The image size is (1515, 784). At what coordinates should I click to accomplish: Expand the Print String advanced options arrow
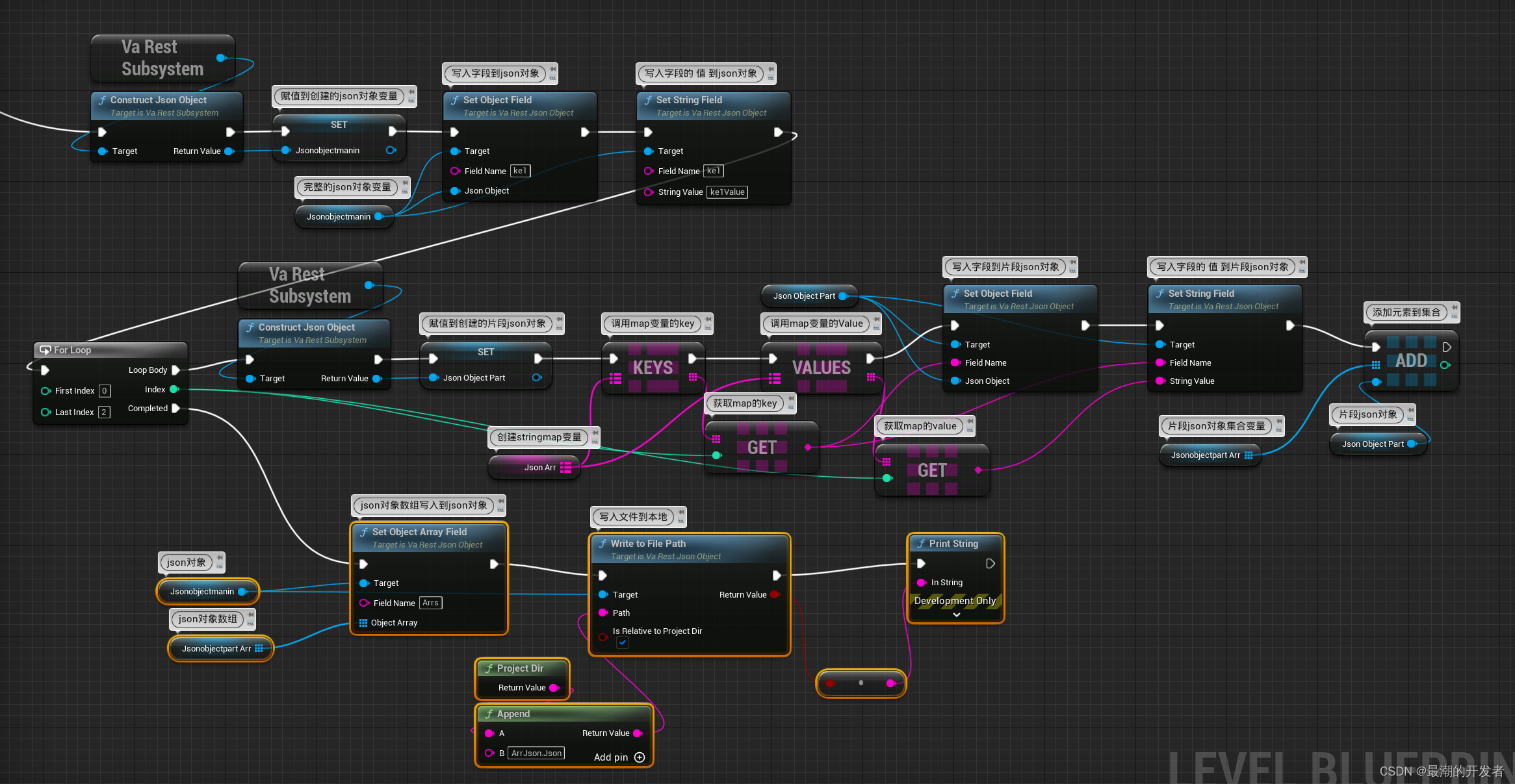pyautogui.click(x=956, y=614)
